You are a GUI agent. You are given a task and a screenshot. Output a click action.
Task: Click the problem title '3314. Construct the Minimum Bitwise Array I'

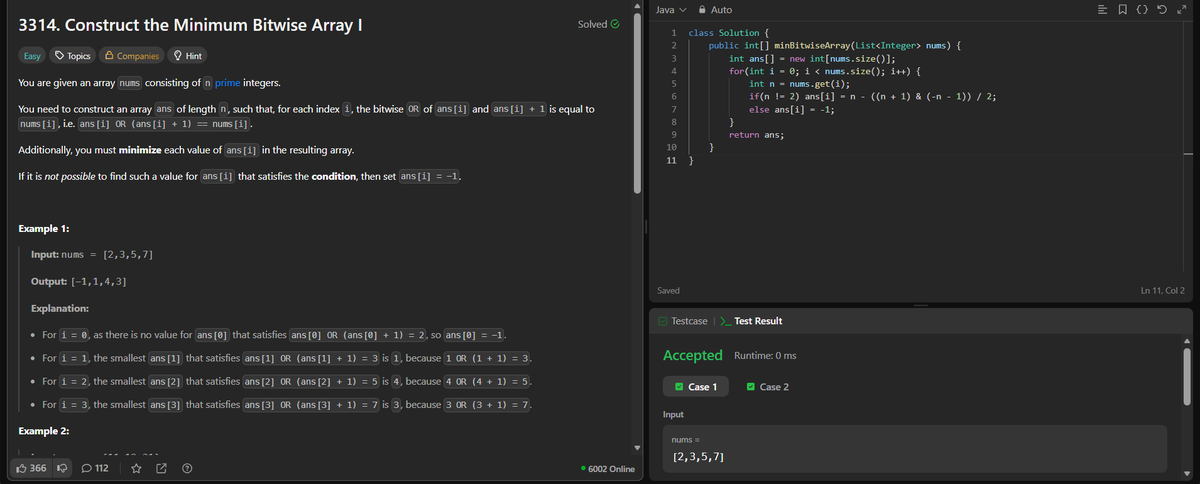(x=189, y=24)
